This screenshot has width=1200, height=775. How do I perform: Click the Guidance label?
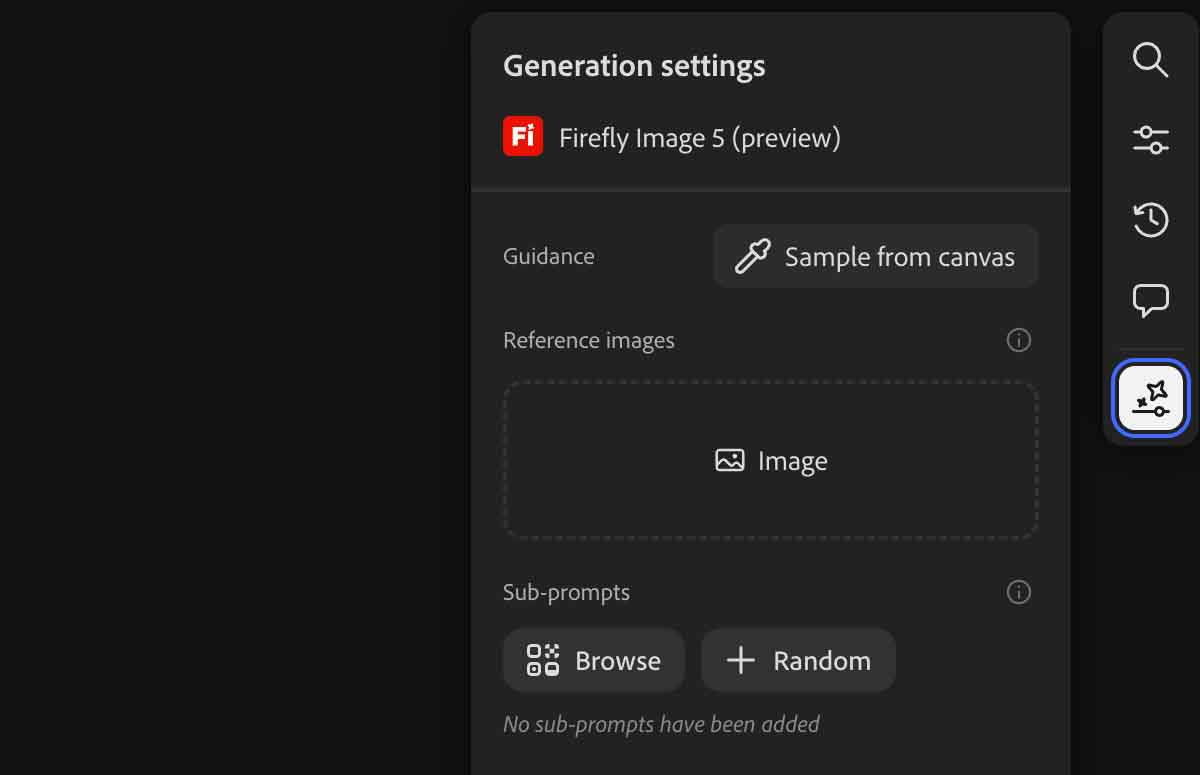coord(548,257)
